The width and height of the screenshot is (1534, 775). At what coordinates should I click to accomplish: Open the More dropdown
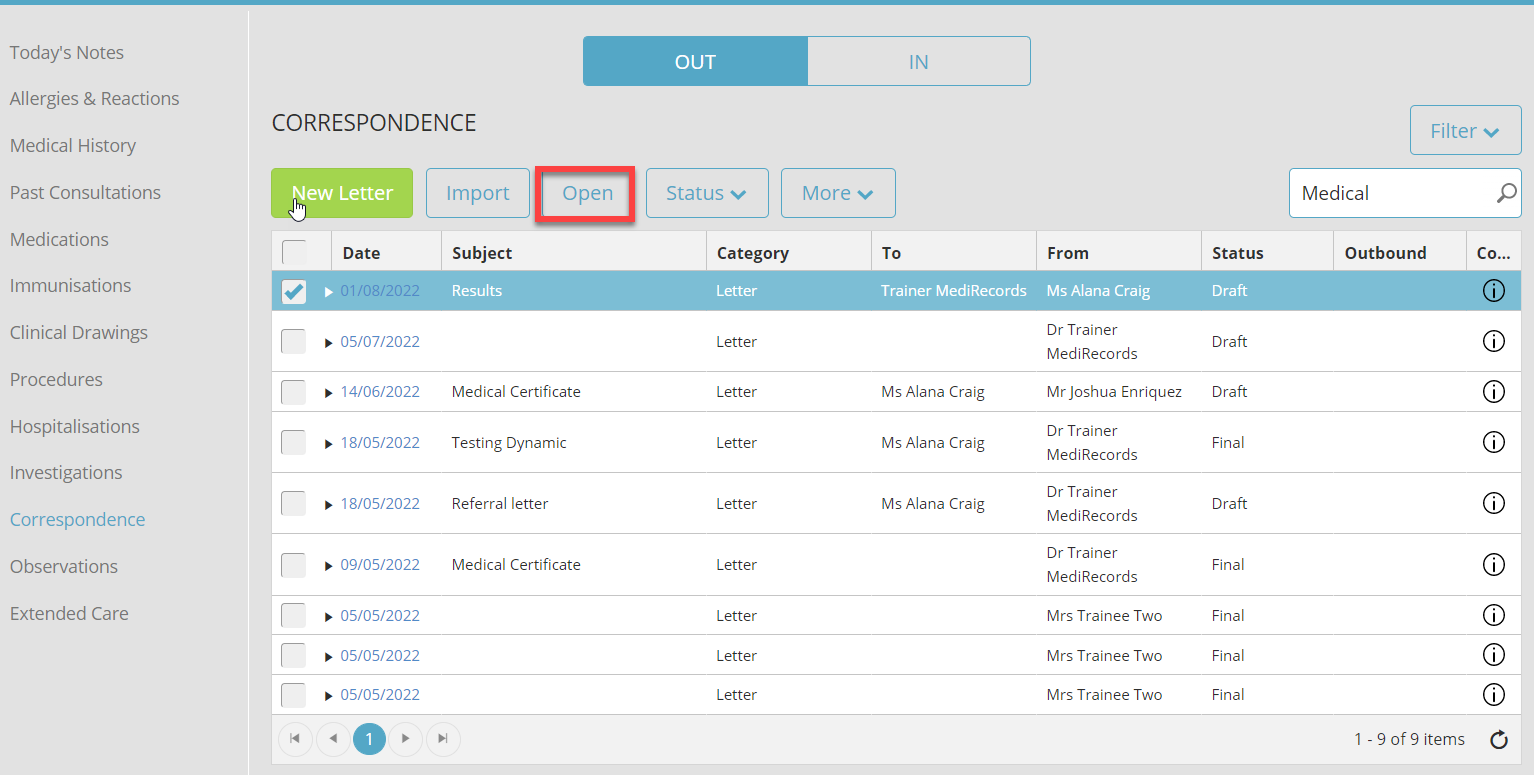click(x=838, y=193)
